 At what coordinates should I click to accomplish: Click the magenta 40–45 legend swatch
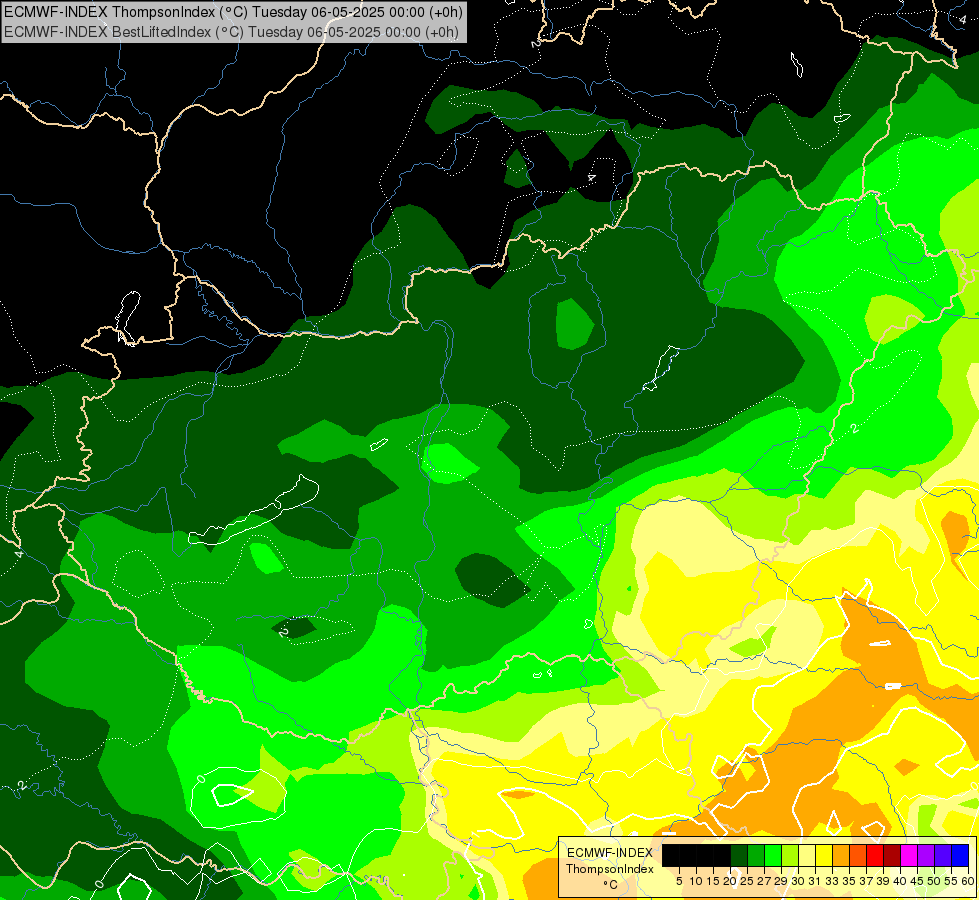(x=909, y=855)
